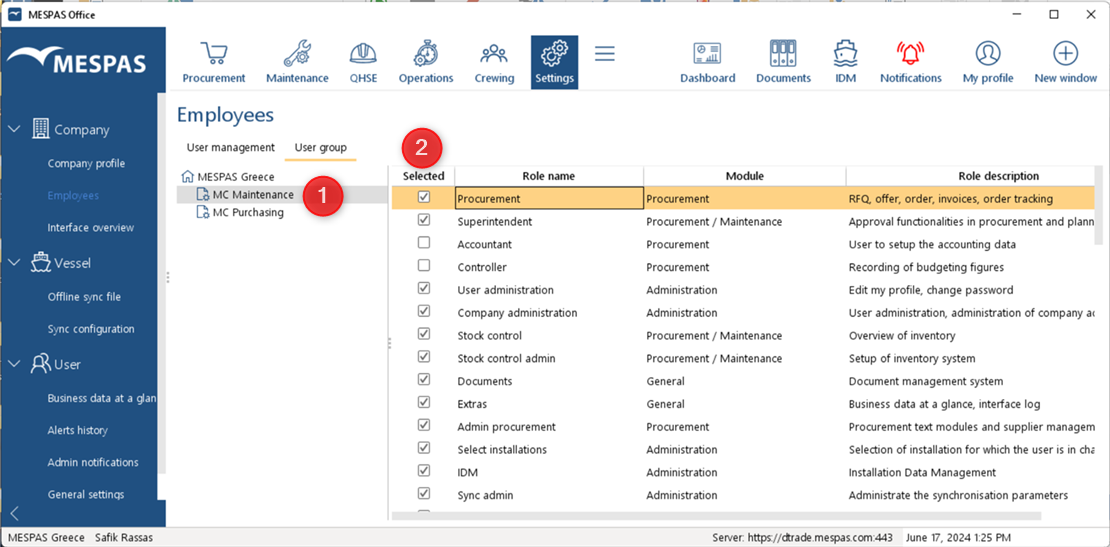Open Interface overview
The height and width of the screenshot is (547, 1110).
pyautogui.click(x=91, y=228)
